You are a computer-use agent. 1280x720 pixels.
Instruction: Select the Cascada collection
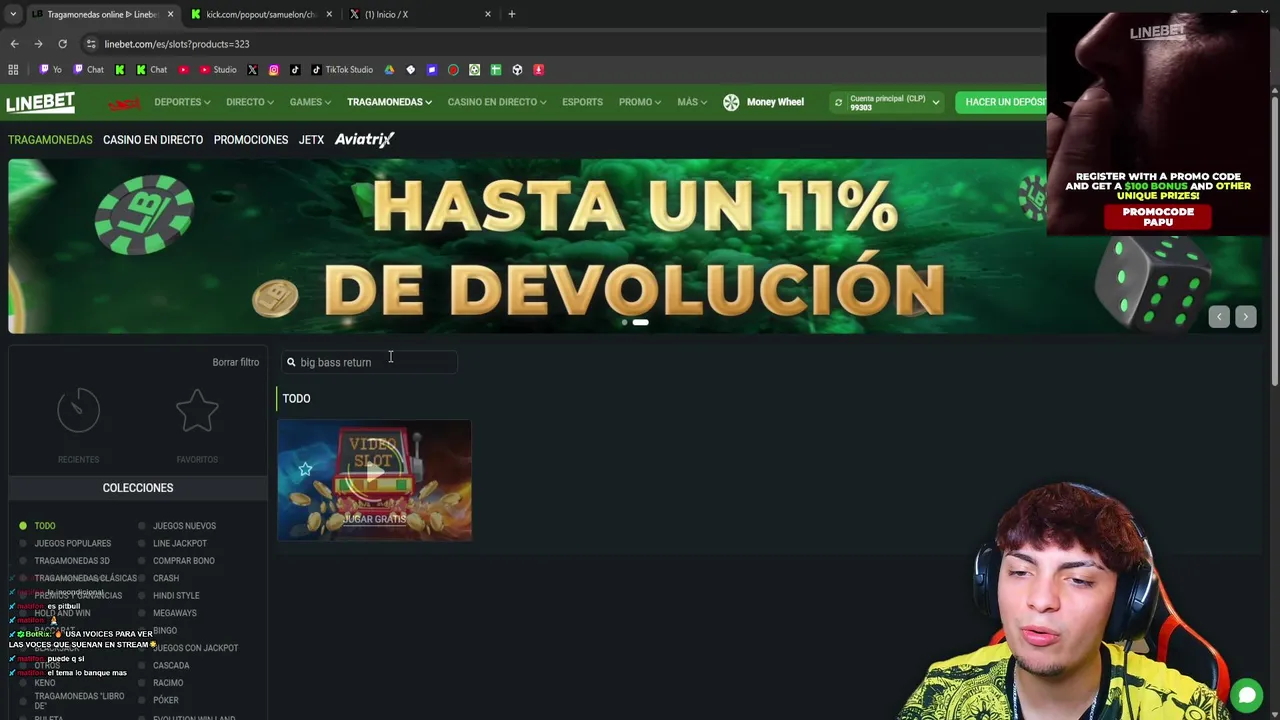(x=171, y=666)
